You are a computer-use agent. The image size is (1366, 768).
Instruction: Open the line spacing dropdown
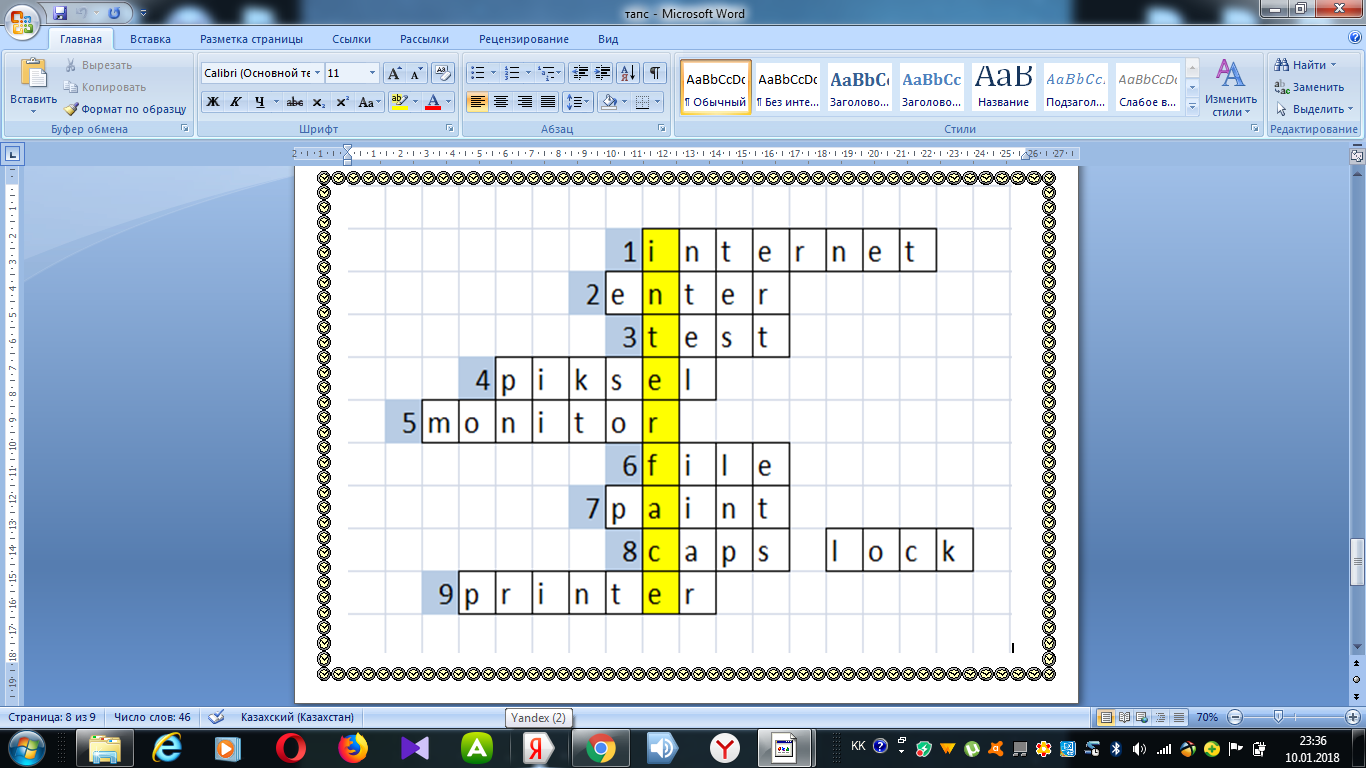578,102
